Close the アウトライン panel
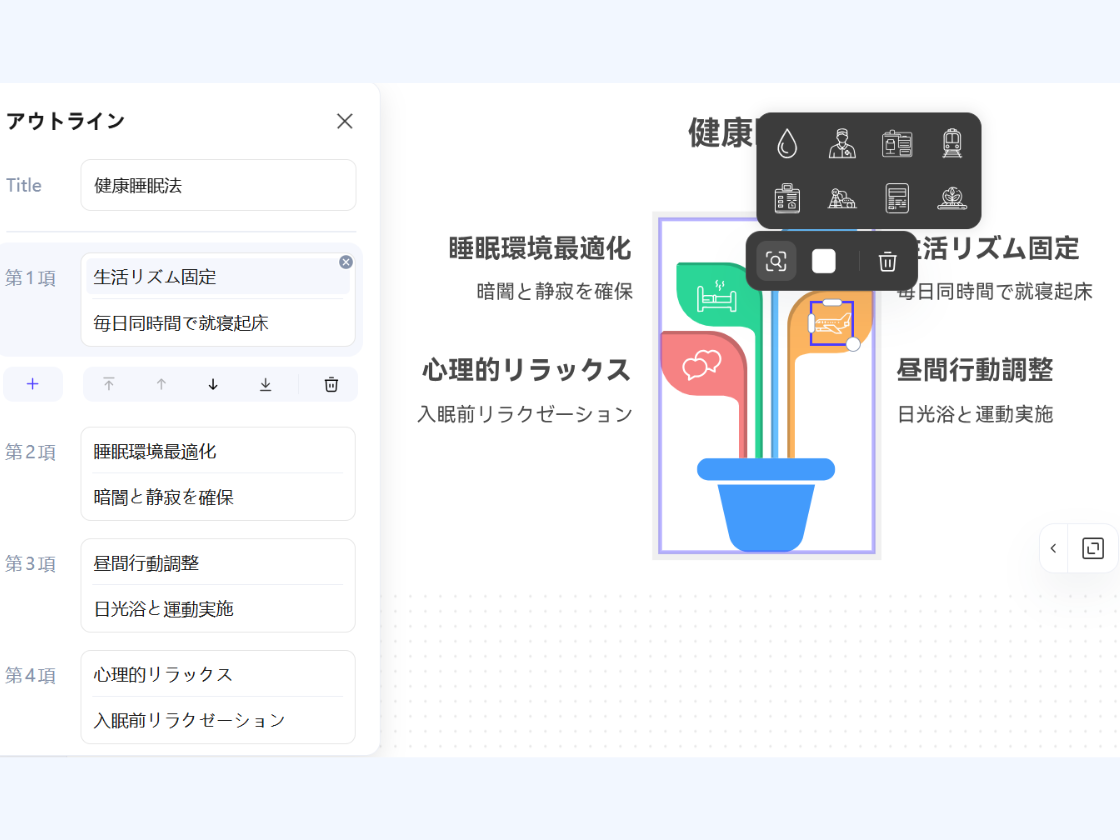The width and height of the screenshot is (1120, 840). [x=344, y=121]
